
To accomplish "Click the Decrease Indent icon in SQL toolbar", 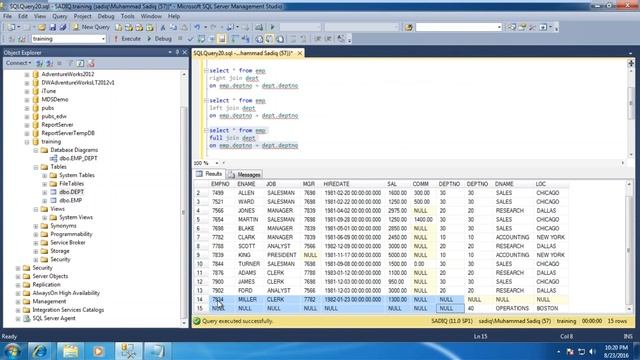I will tap(318, 39).
